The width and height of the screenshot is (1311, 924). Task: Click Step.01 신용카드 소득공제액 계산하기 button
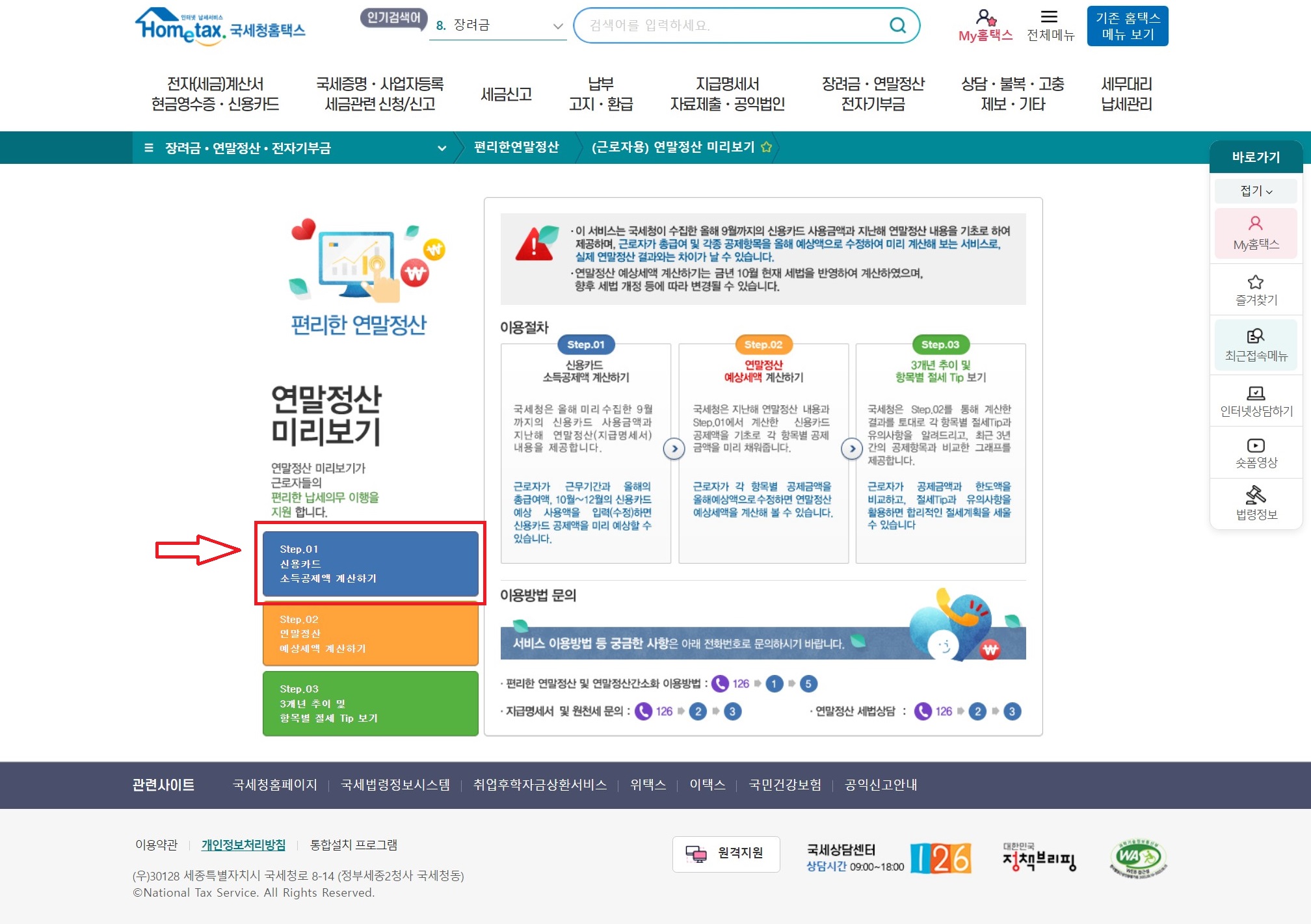click(370, 564)
